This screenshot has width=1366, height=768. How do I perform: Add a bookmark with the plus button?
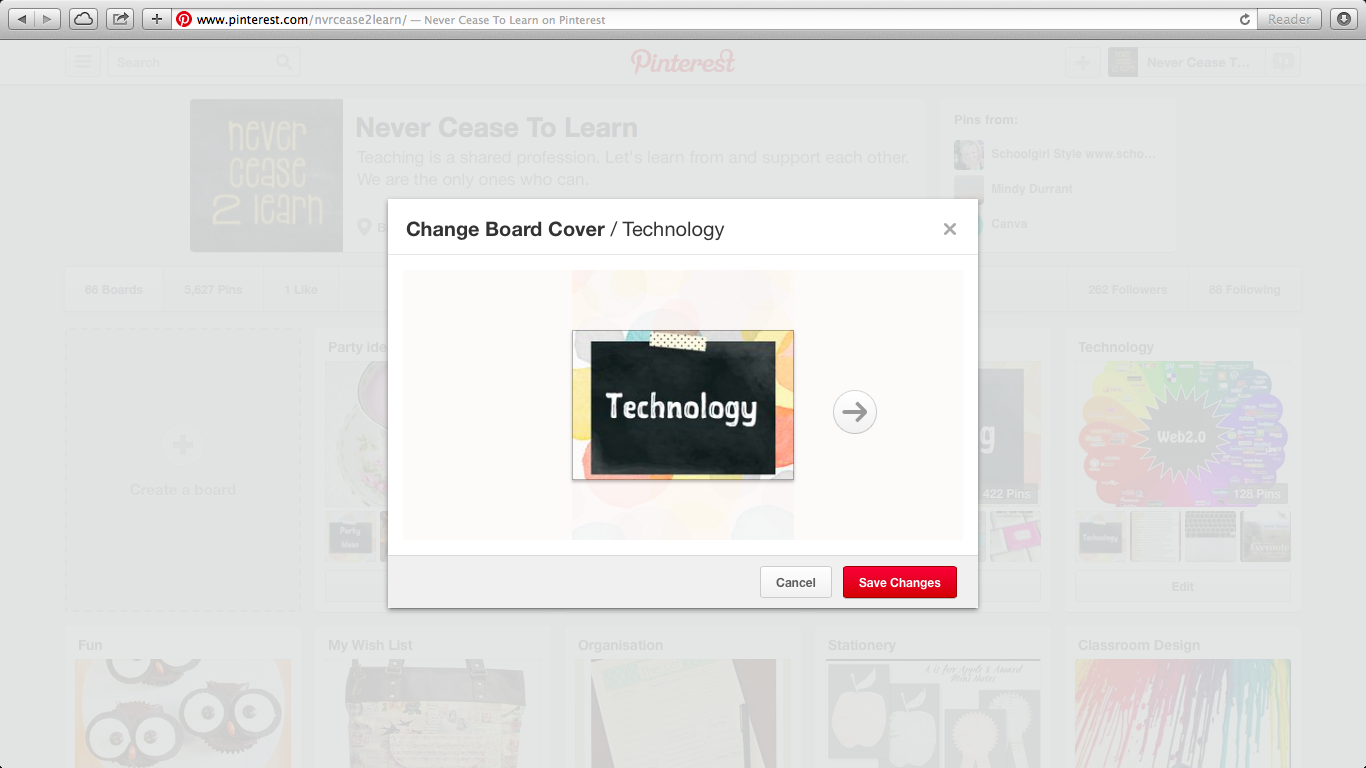pyautogui.click(x=156, y=19)
